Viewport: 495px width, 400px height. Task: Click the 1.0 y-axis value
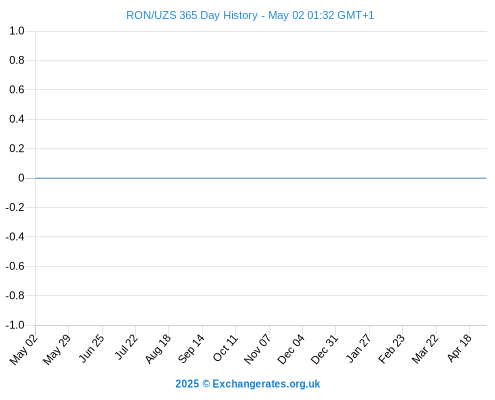[17, 31]
